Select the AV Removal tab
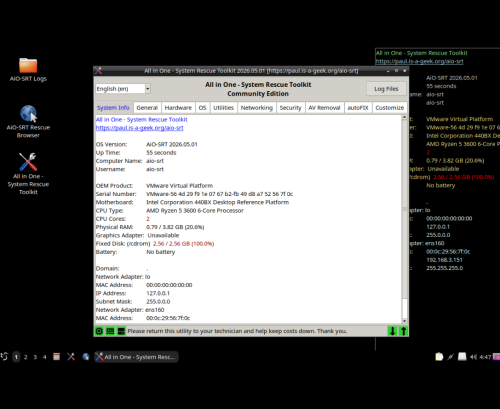This screenshot has width=500, height=409. point(324,108)
